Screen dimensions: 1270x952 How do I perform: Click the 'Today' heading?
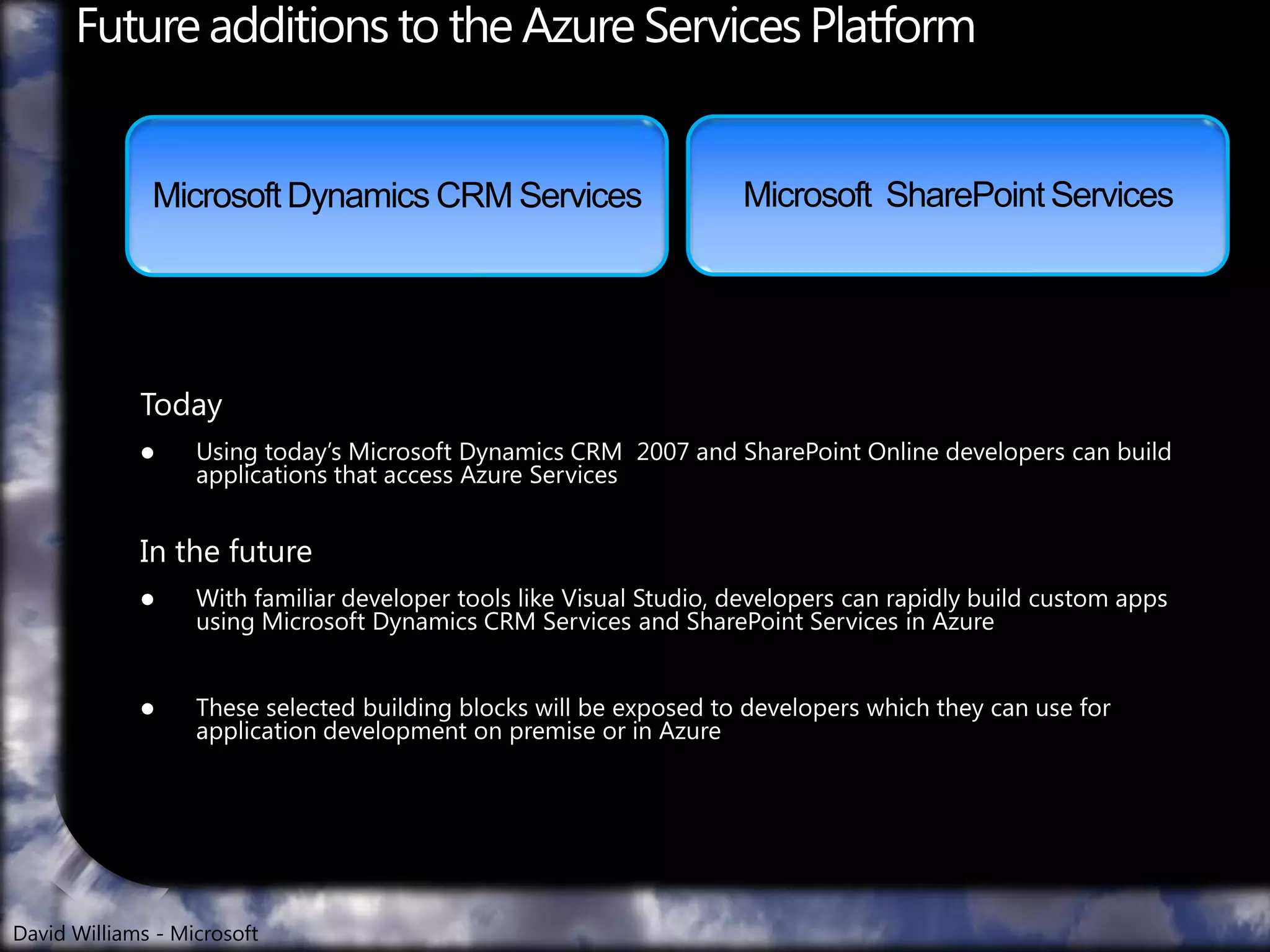181,405
